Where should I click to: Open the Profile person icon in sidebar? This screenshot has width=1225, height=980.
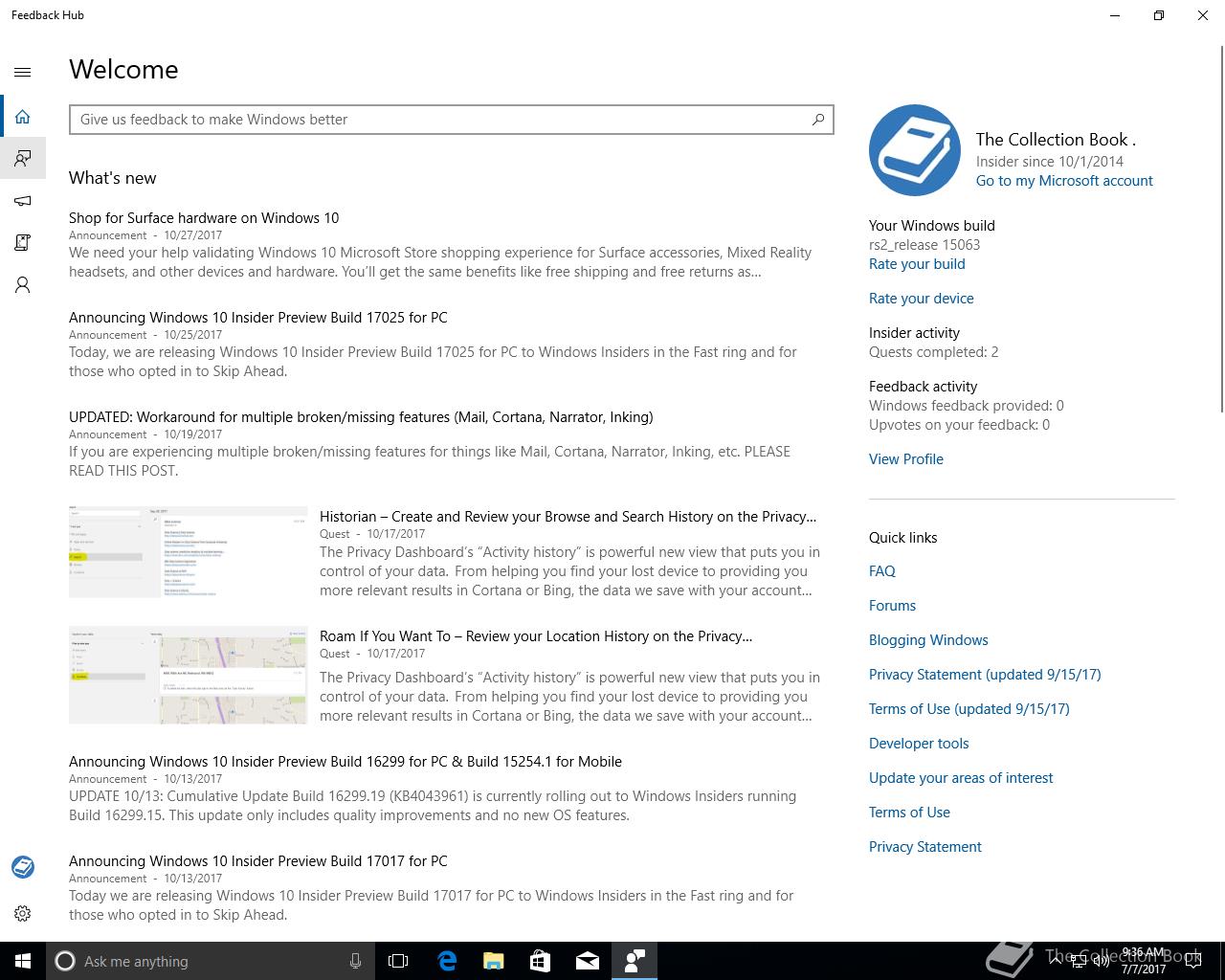[23, 285]
